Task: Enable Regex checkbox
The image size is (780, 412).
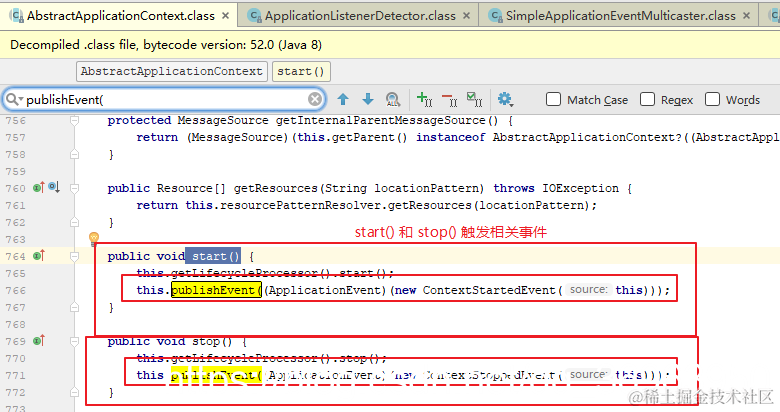Action: coord(647,100)
